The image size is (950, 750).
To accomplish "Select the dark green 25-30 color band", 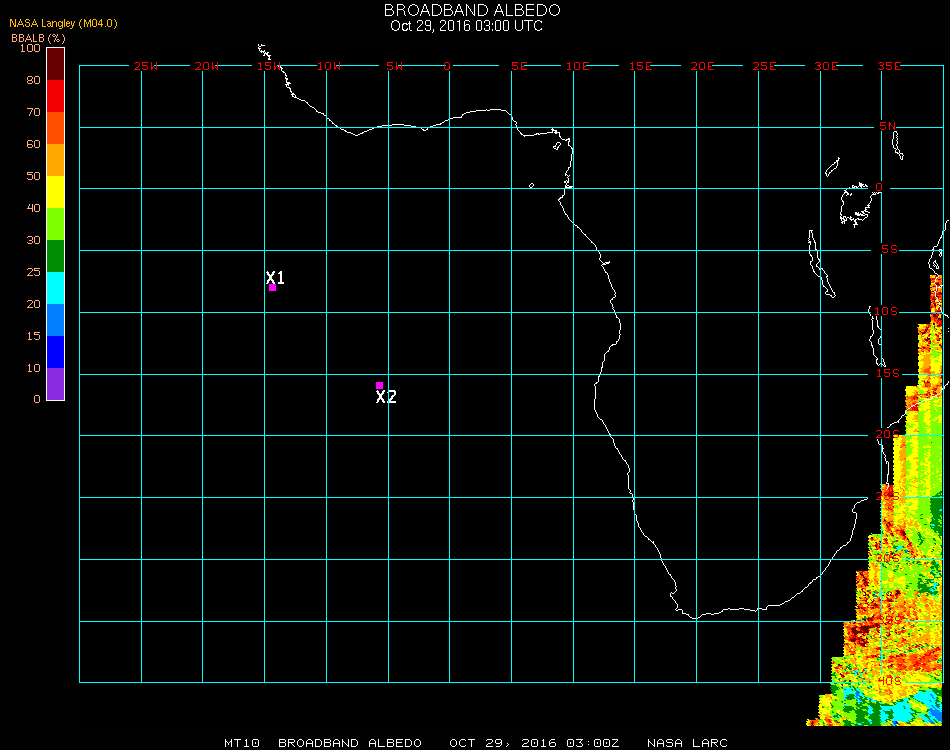I will (55, 256).
